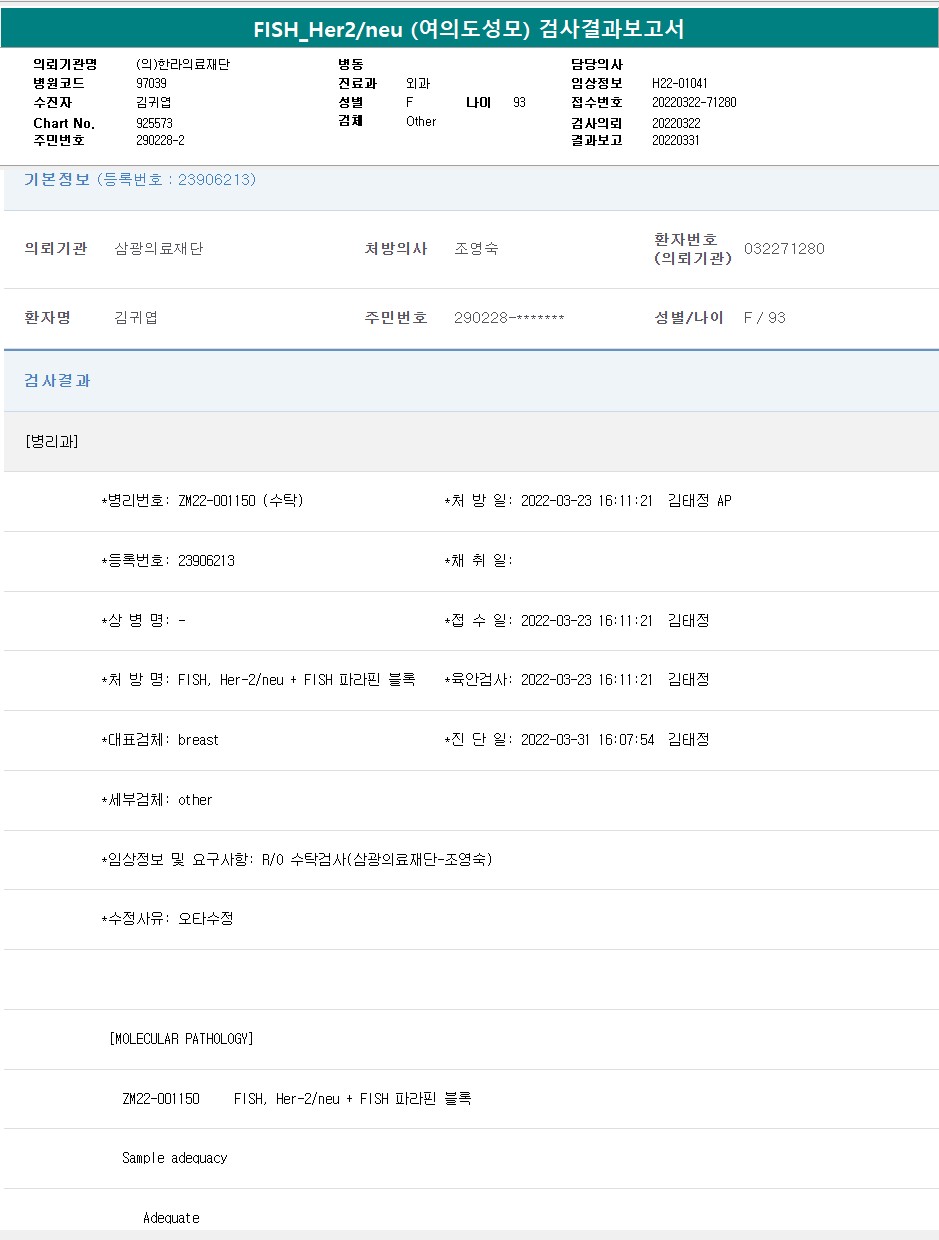Image resolution: width=939 pixels, height=1240 pixels.
Task: Click Chart No. value 925573
Action: (x=154, y=123)
